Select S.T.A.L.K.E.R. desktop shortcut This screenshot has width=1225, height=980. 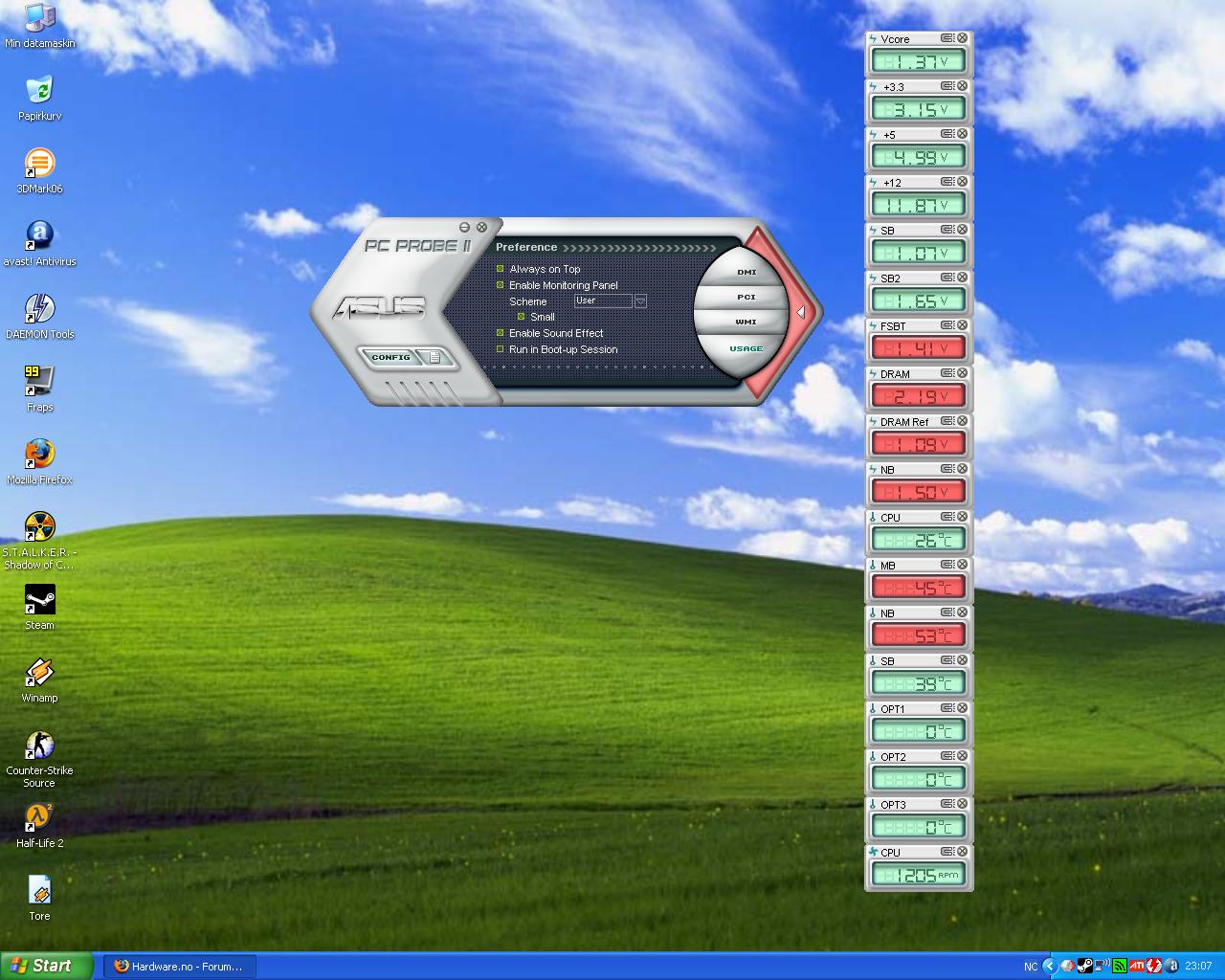tap(39, 541)
